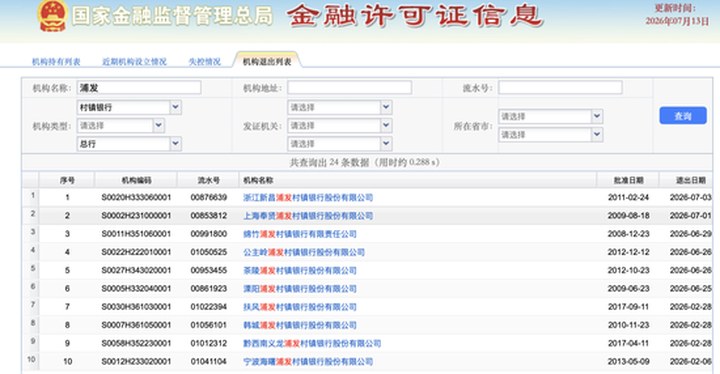Viewport: 720px width, 374px height.
Task: Open the 近期机构设立情况 tab
Action: [134, 62]
